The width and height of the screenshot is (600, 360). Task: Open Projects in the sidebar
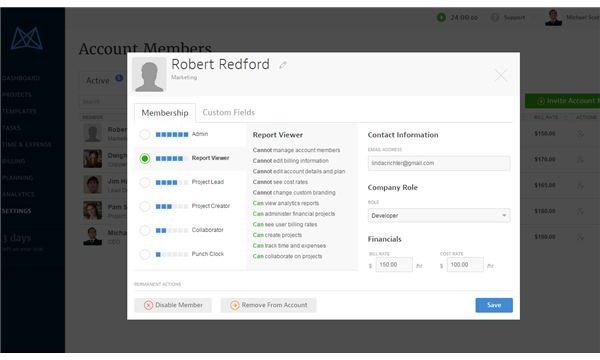[17, 94]
